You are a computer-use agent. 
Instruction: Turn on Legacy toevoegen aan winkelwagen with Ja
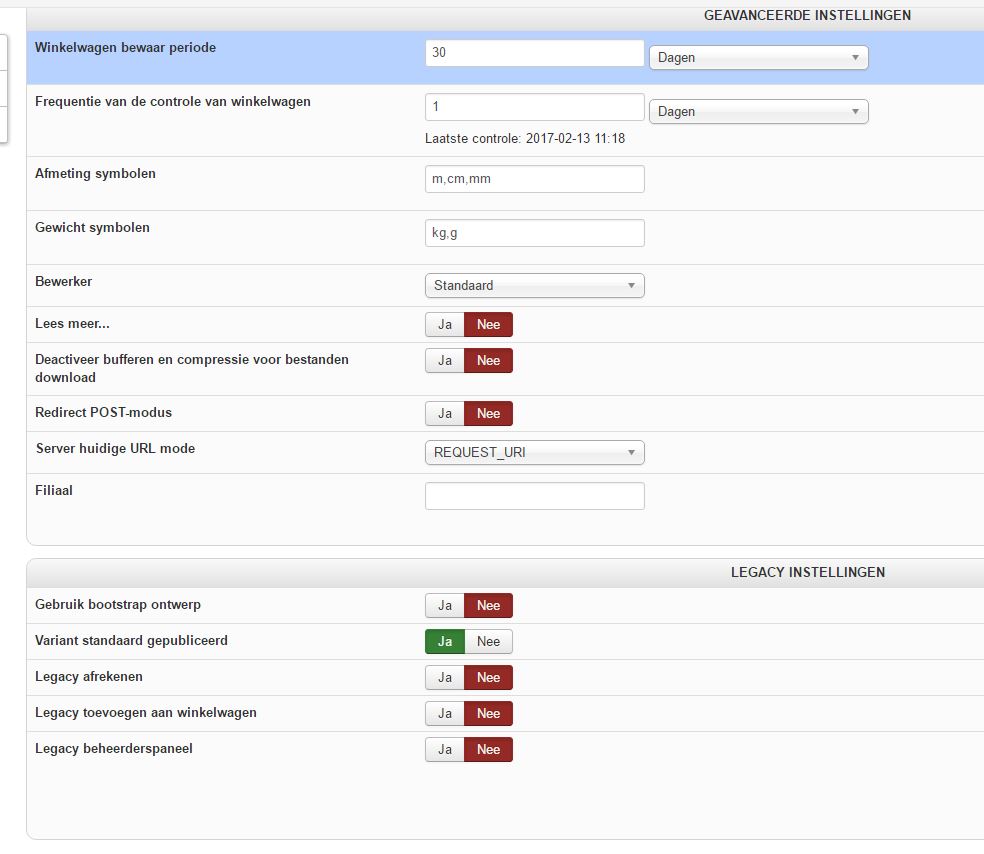(x=445, y=713)
